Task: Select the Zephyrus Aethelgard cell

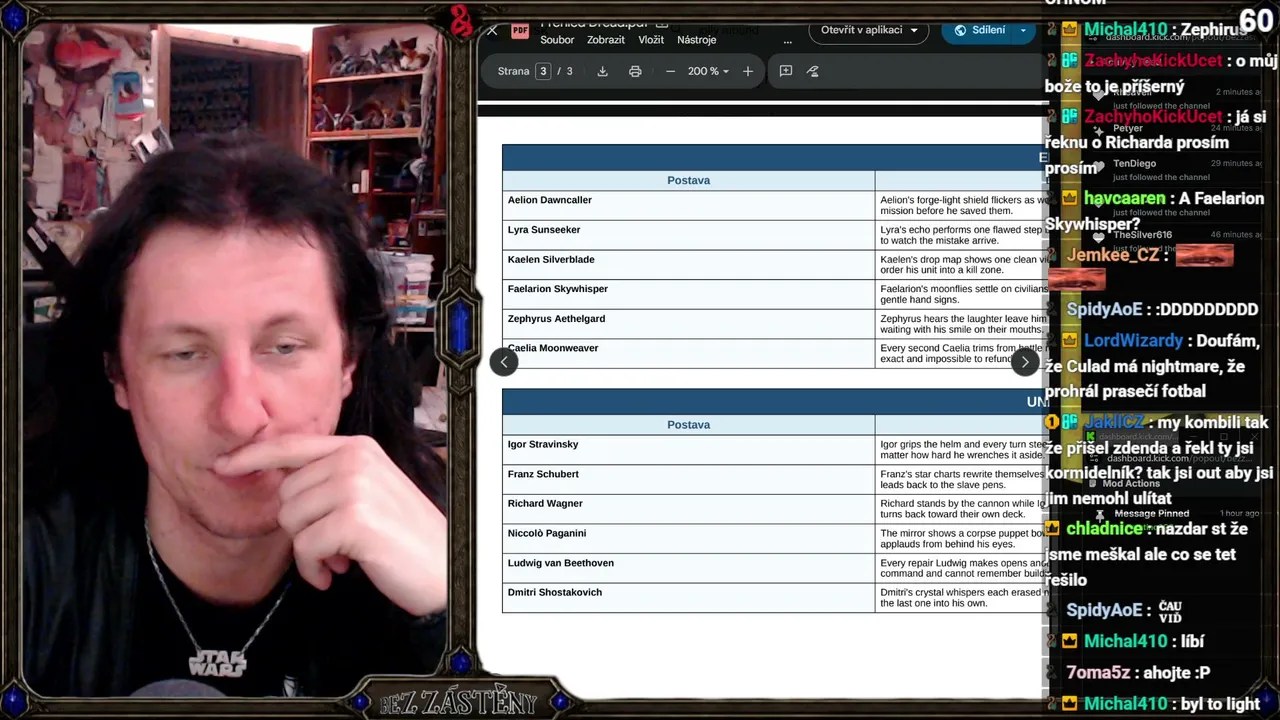Action: point(689,324)
